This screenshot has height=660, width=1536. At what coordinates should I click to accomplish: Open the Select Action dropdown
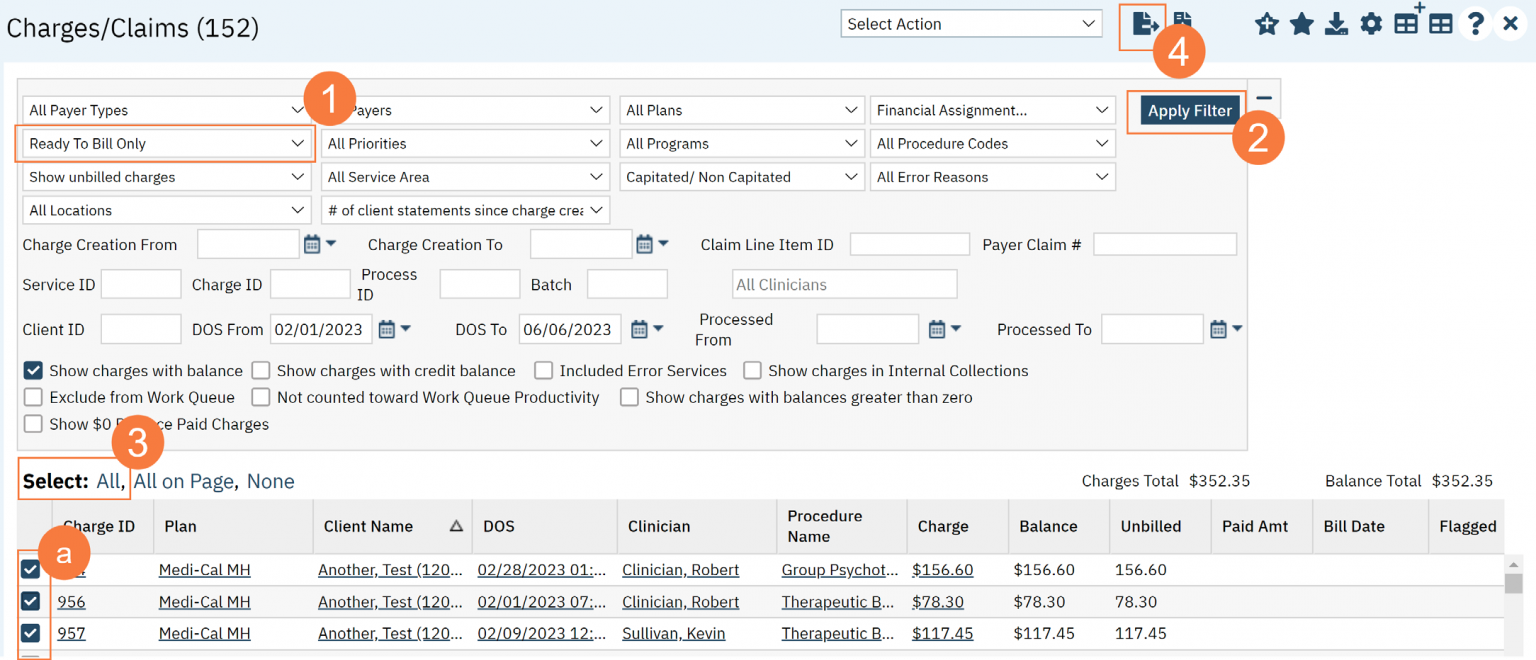tap(971, 24)
